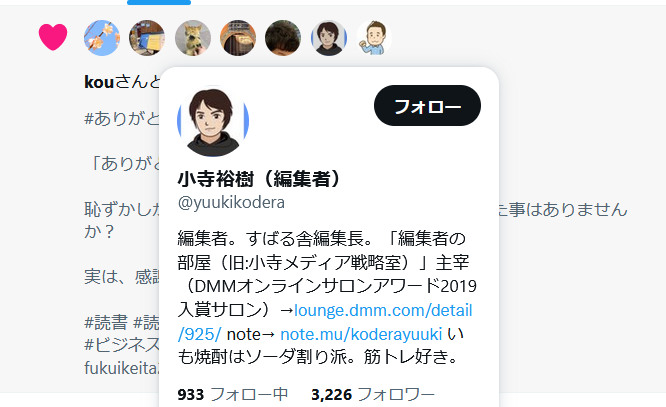Open the cartoon fist-pump man avatar
This screenshot has width=666, height=407.
coord(374,38)
